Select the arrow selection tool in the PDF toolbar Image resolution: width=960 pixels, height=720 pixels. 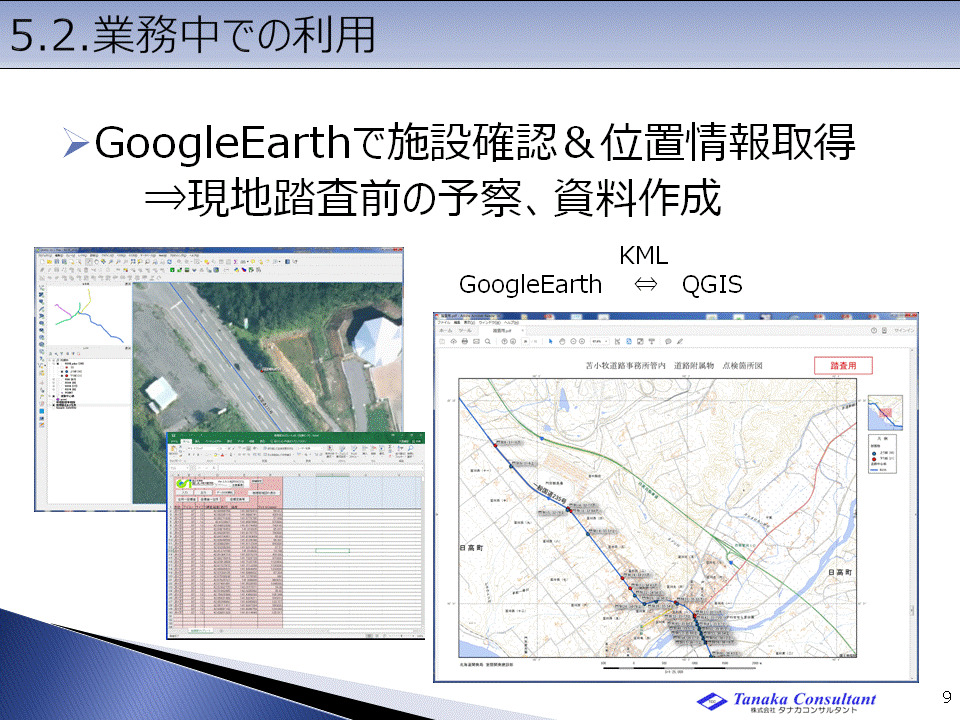coord(550,341)
